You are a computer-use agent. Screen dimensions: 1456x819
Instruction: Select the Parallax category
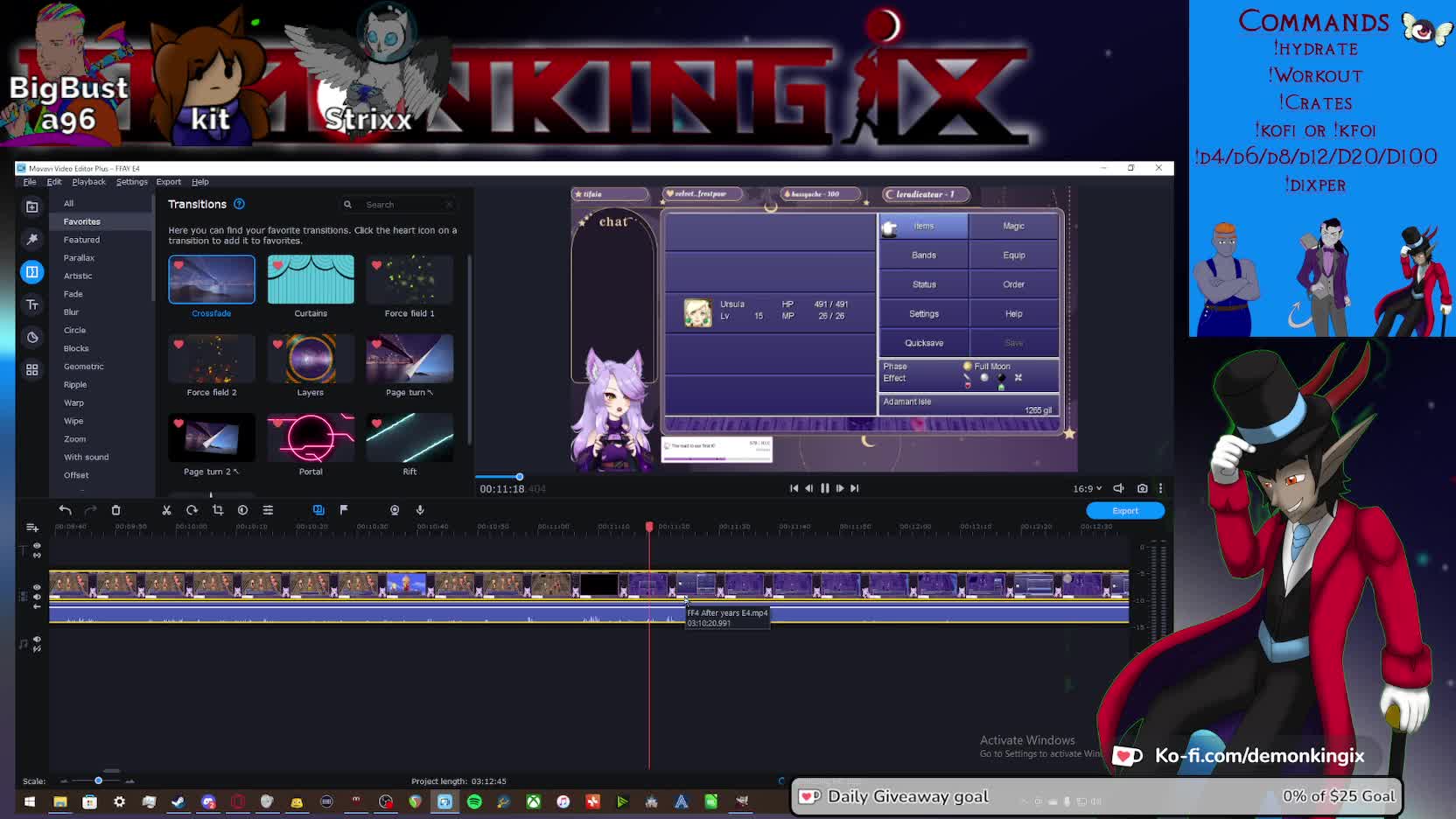click(x=79, y=258)
